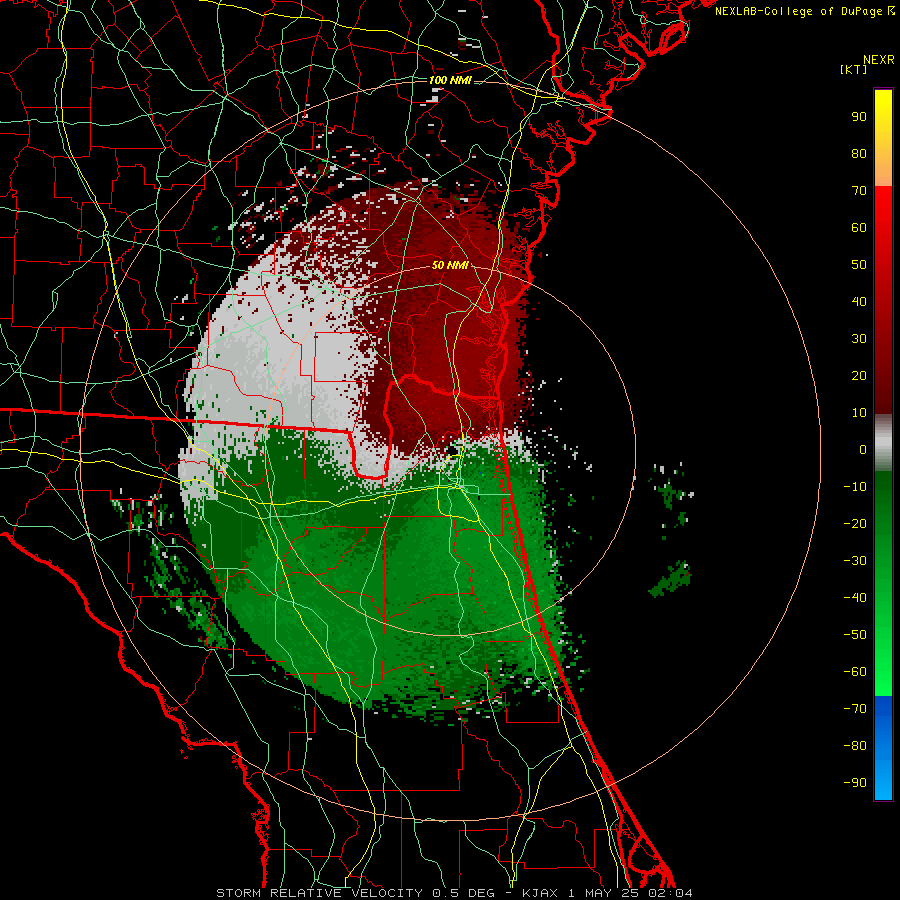Click the -30 value on velocity scale

pos(855,561)
